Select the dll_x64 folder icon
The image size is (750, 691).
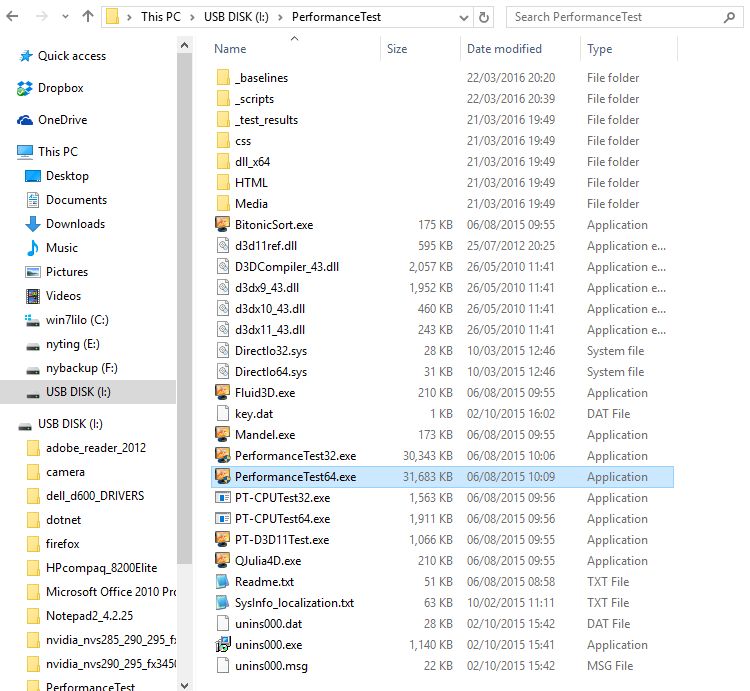pos(223,162)
